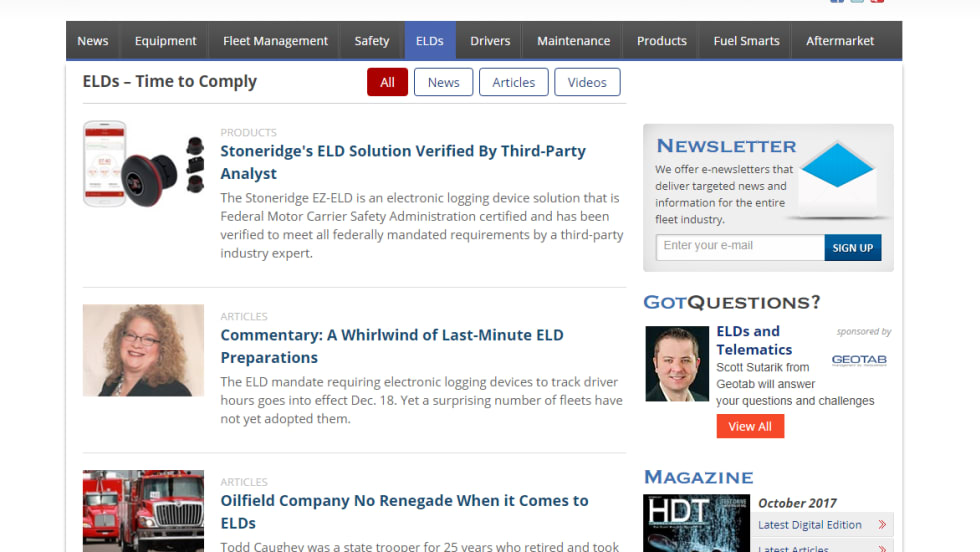Open the HDT magazine cover image
Screen dimensions: 980x552
(x=696, y=524)
